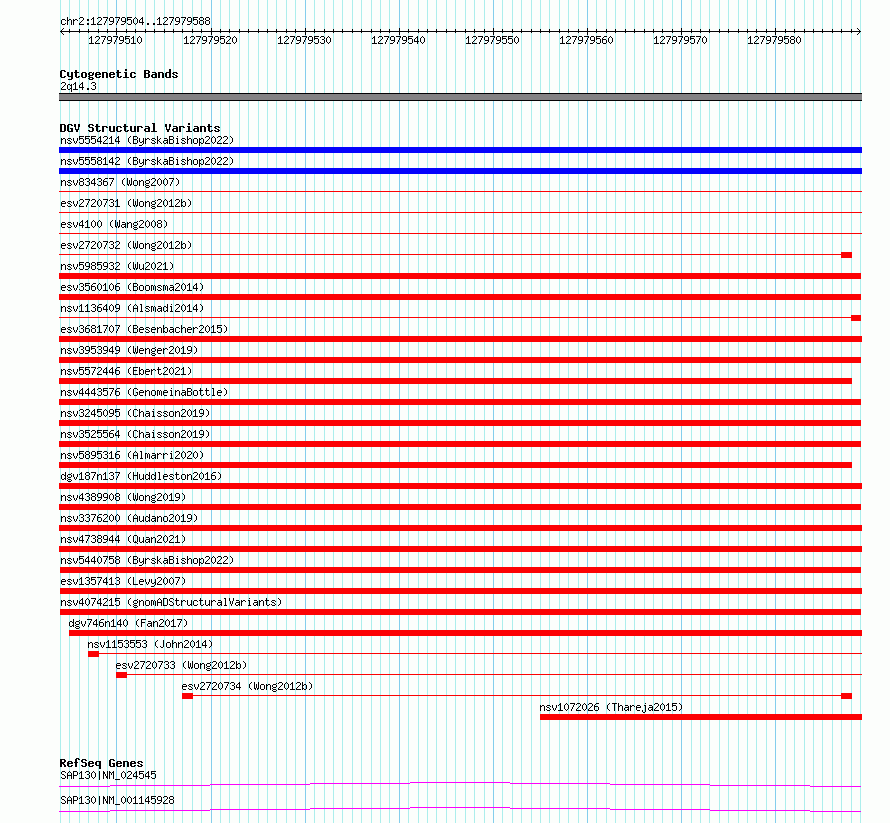Click the SAP130|NM_024545 gene label

[108, 775]
